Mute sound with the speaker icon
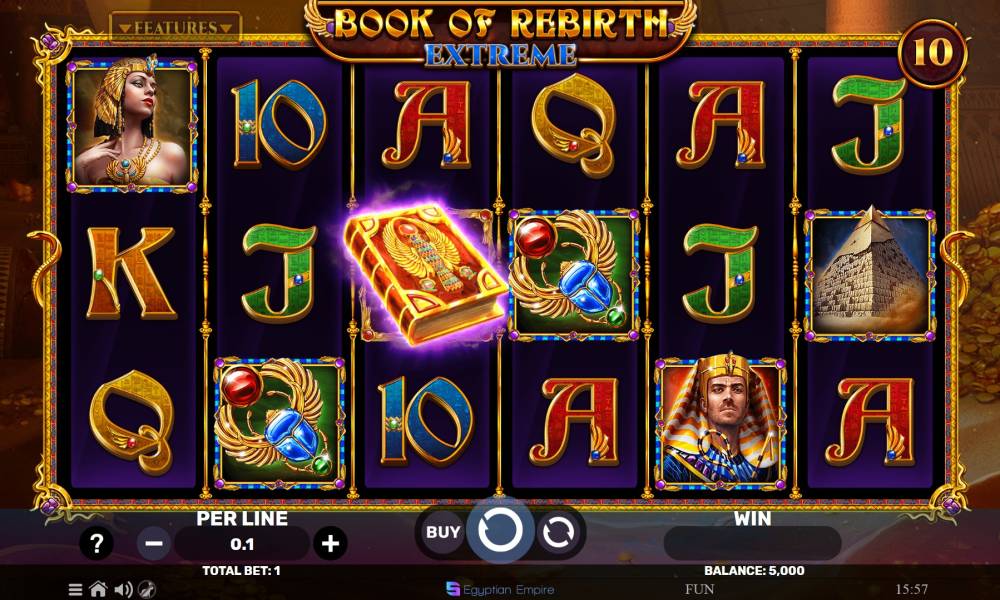Screen dimensions: 1000x600 coord(123,589)
